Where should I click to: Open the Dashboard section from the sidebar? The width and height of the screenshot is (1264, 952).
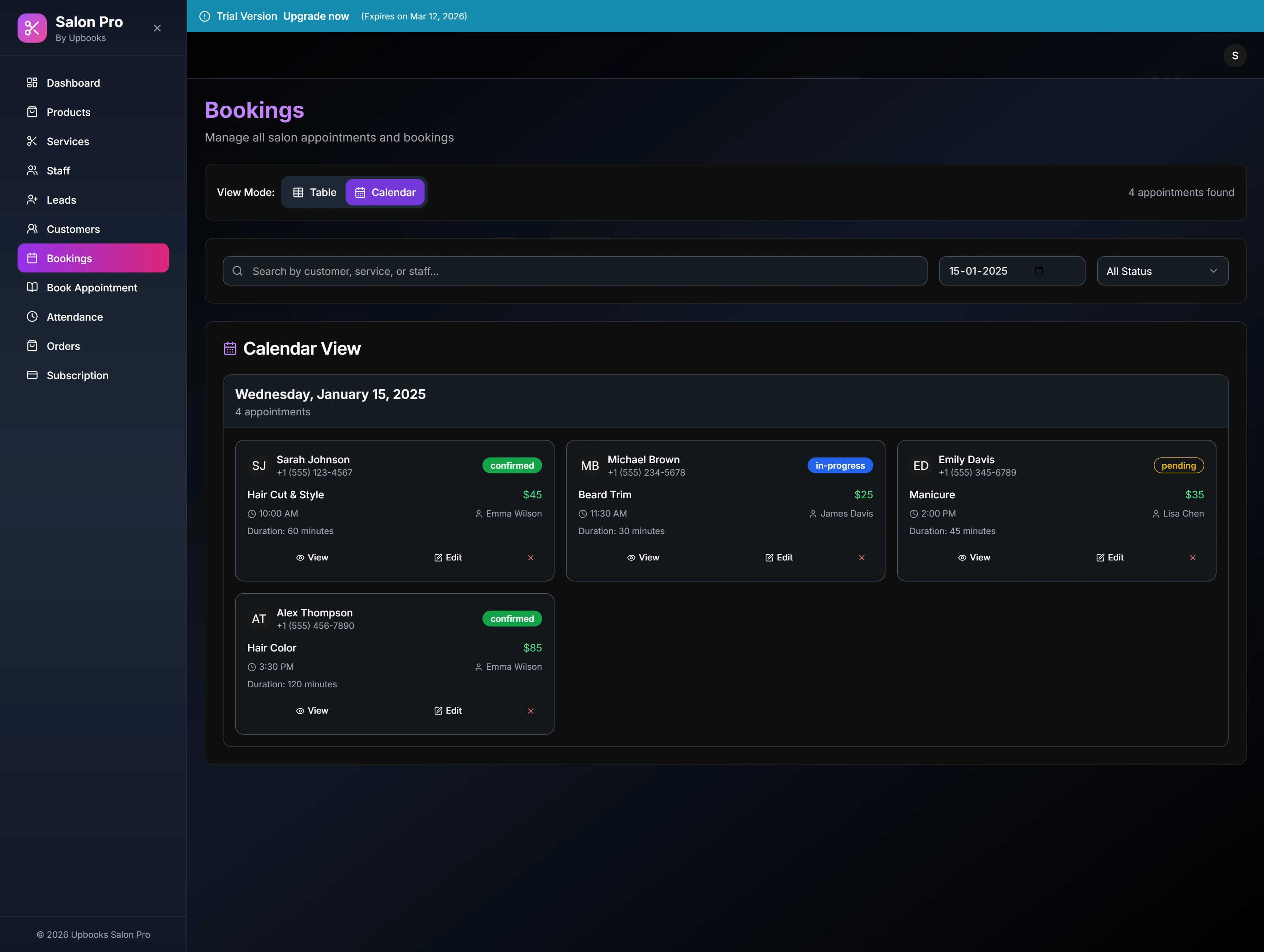click(x=73, y=83)
